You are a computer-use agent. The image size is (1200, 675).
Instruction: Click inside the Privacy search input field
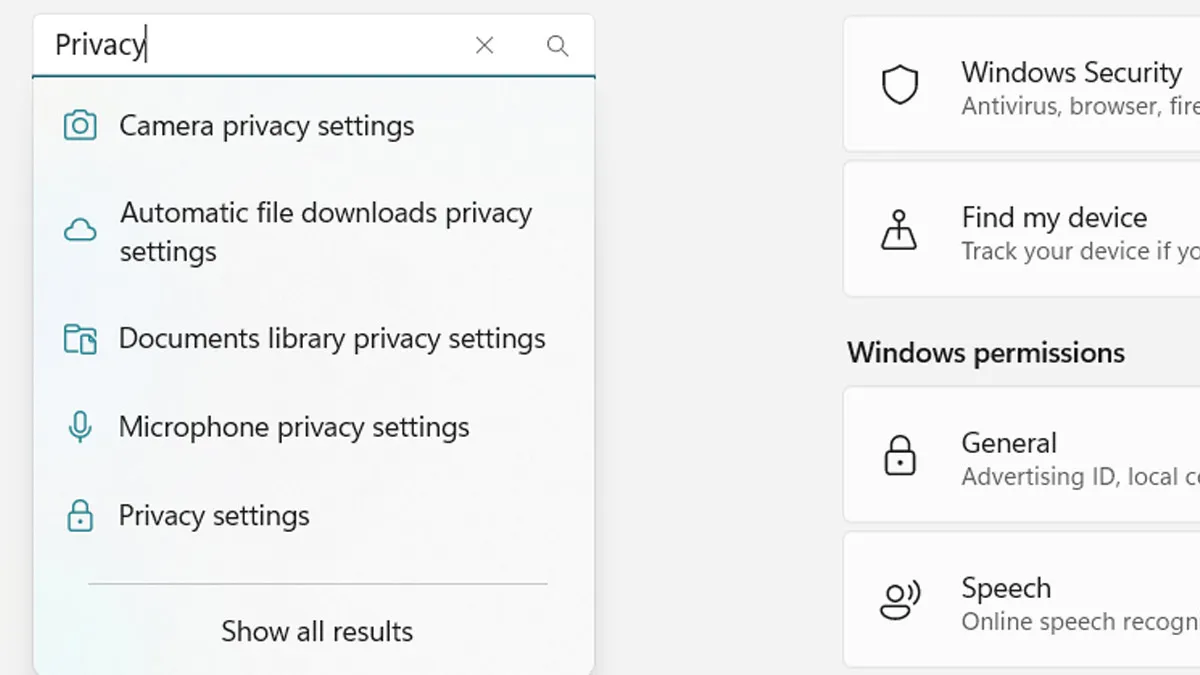pos(250,45)
